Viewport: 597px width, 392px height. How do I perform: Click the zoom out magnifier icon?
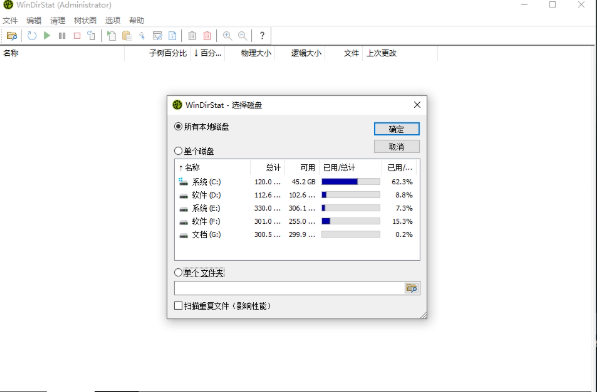242,36
